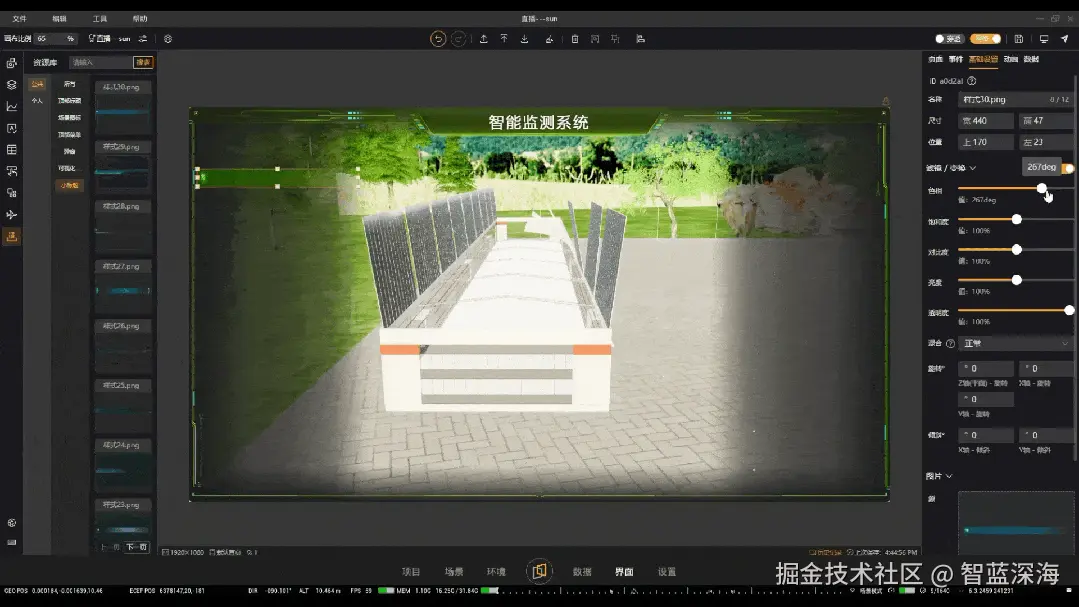Open the settings gear beside the scene name
1079x607 pixels.
coord(167,38)
